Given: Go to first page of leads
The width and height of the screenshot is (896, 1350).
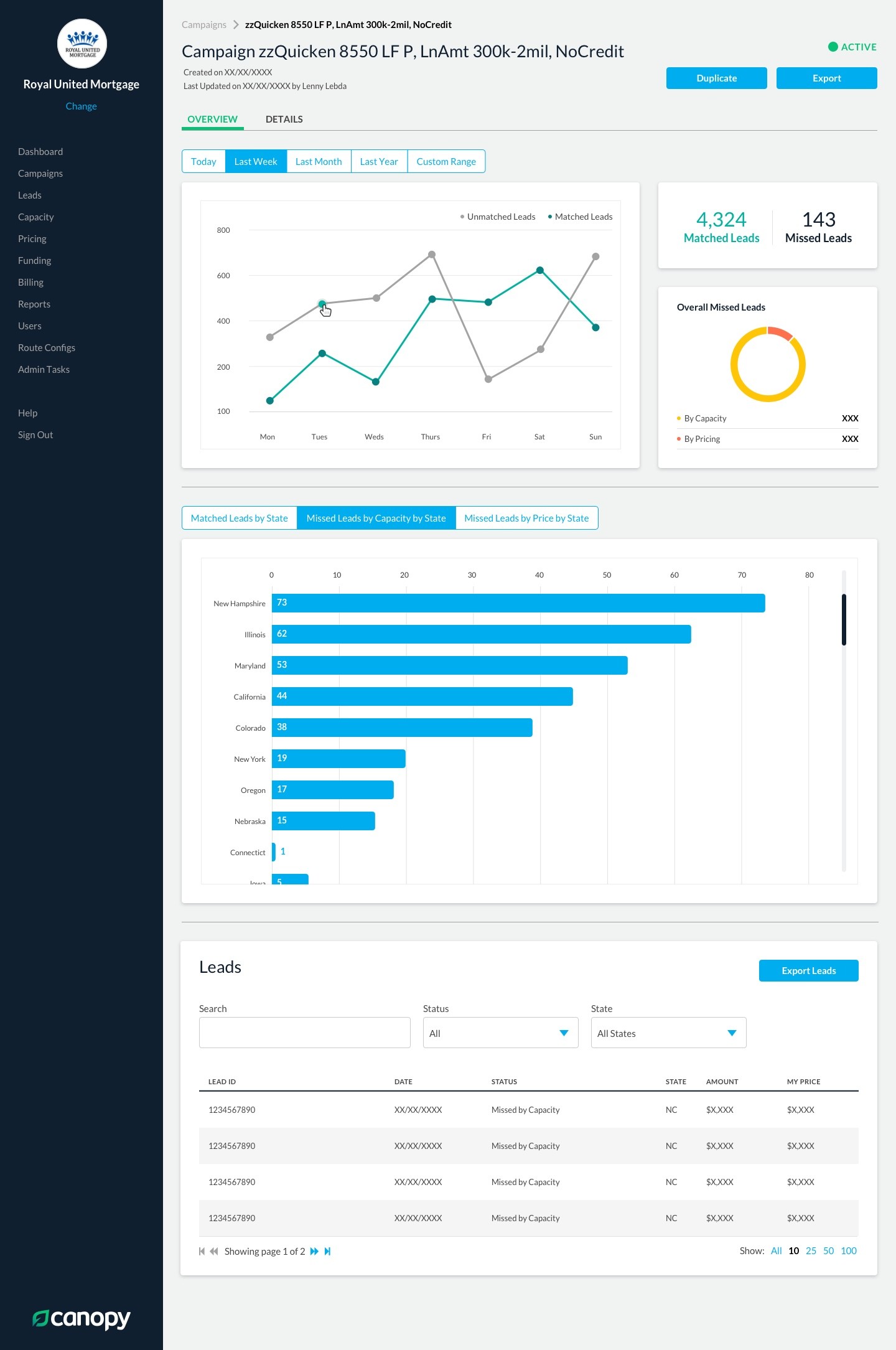Looking at the screenshot, I should (202, 1251).
